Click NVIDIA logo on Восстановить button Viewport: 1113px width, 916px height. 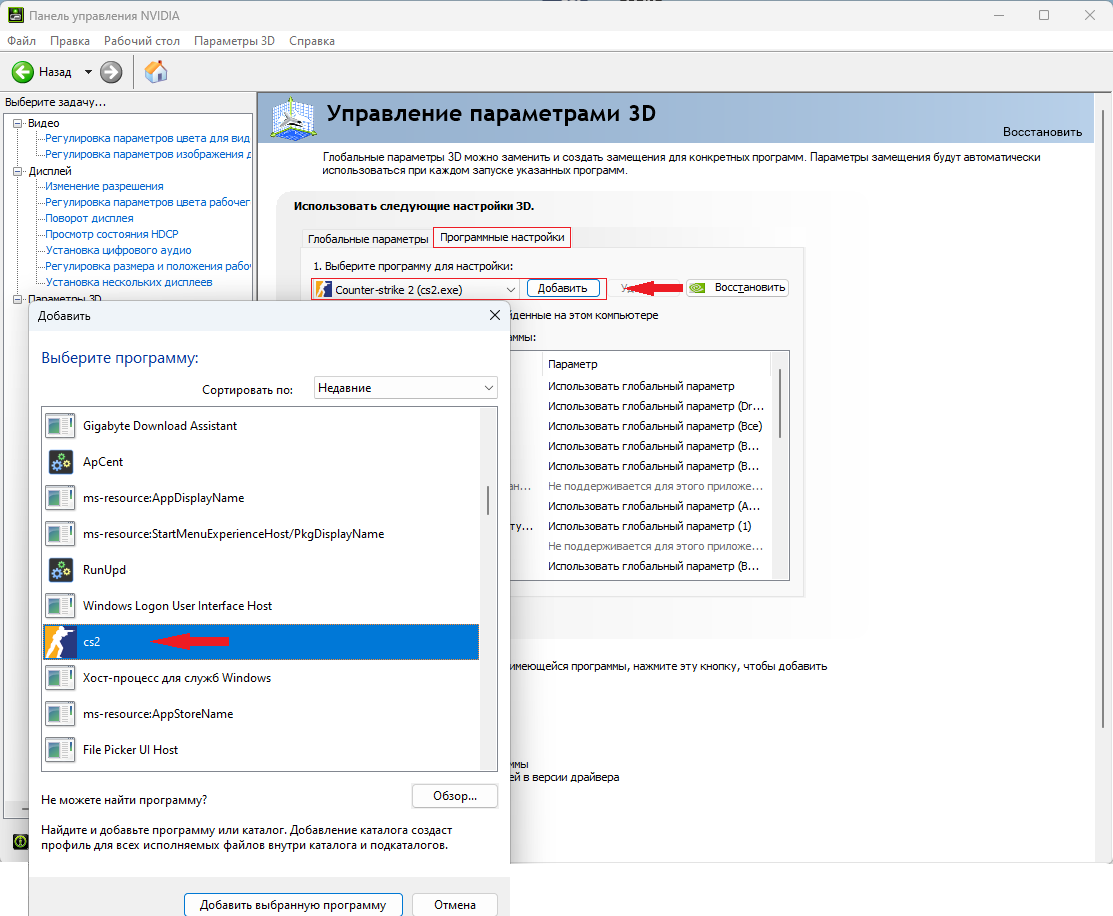(x=698, y=288)
